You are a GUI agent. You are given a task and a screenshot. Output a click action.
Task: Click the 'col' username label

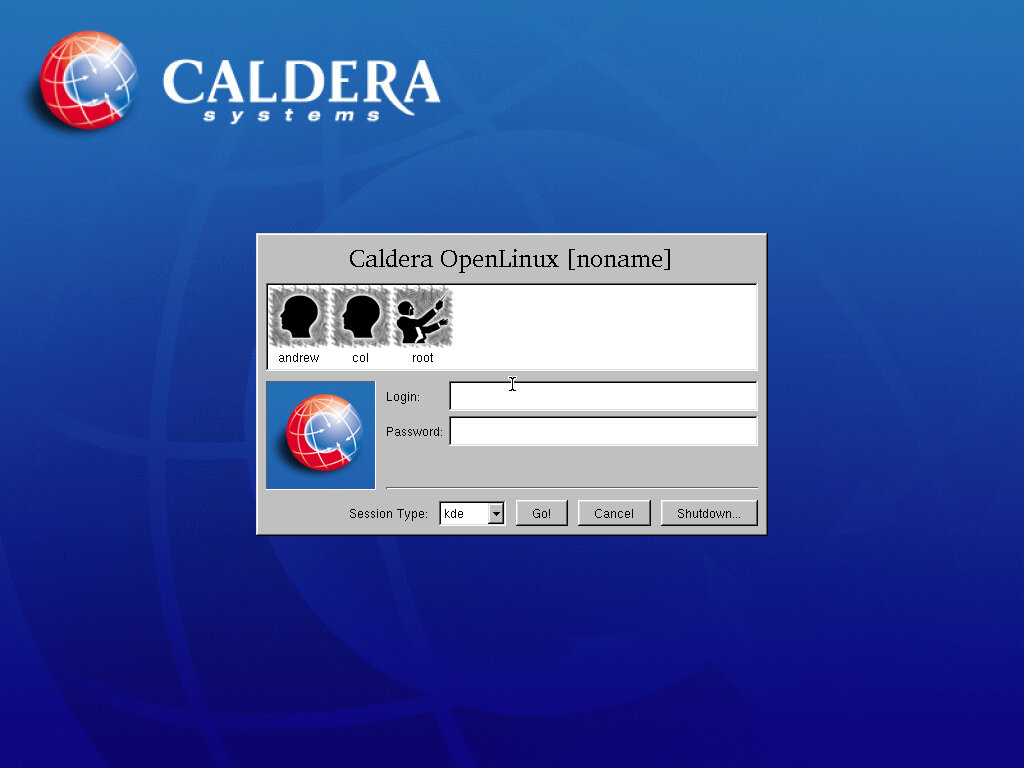[x=360, y=358]
